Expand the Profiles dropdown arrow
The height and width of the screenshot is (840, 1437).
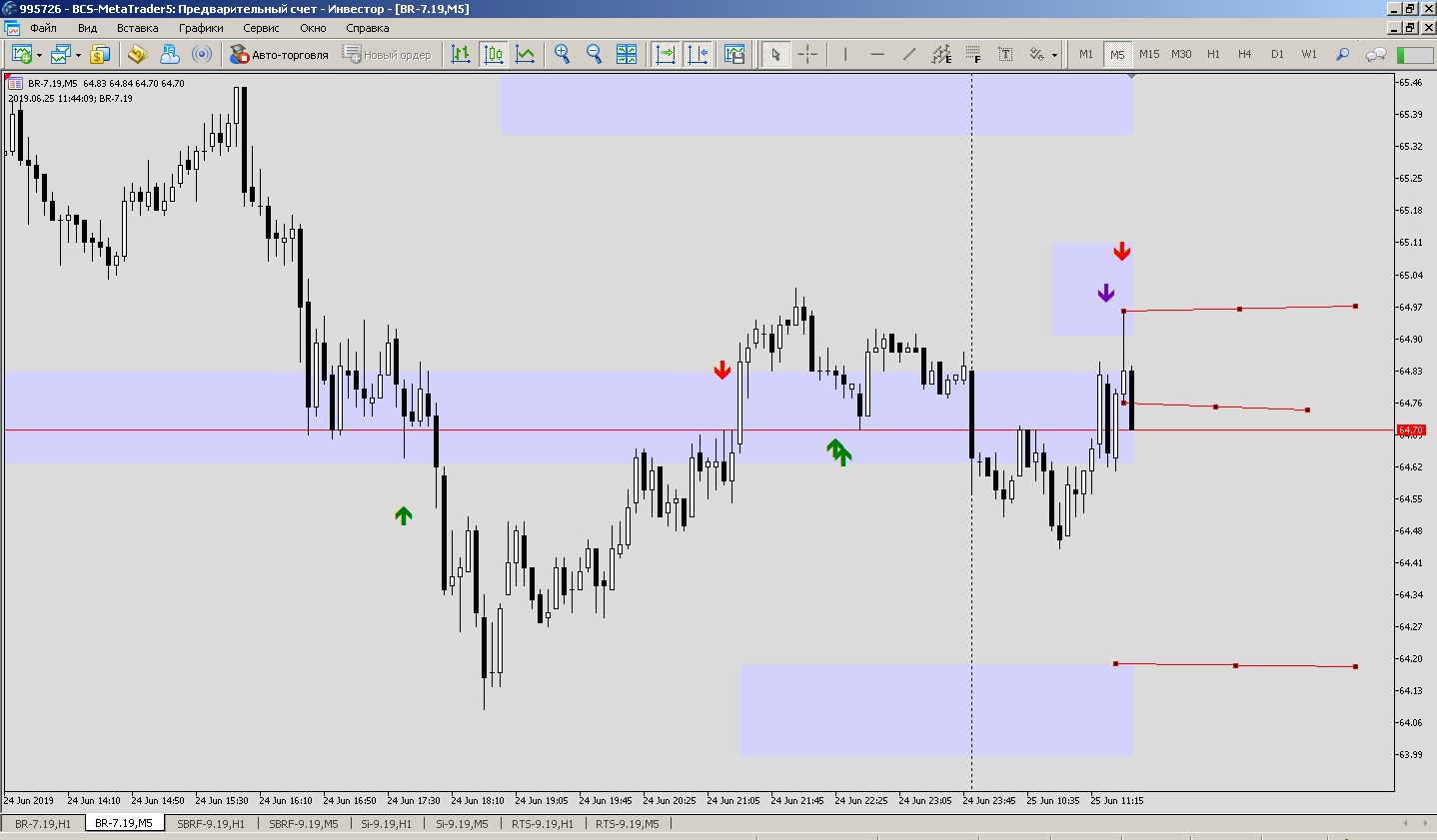(x=78, y=55)
